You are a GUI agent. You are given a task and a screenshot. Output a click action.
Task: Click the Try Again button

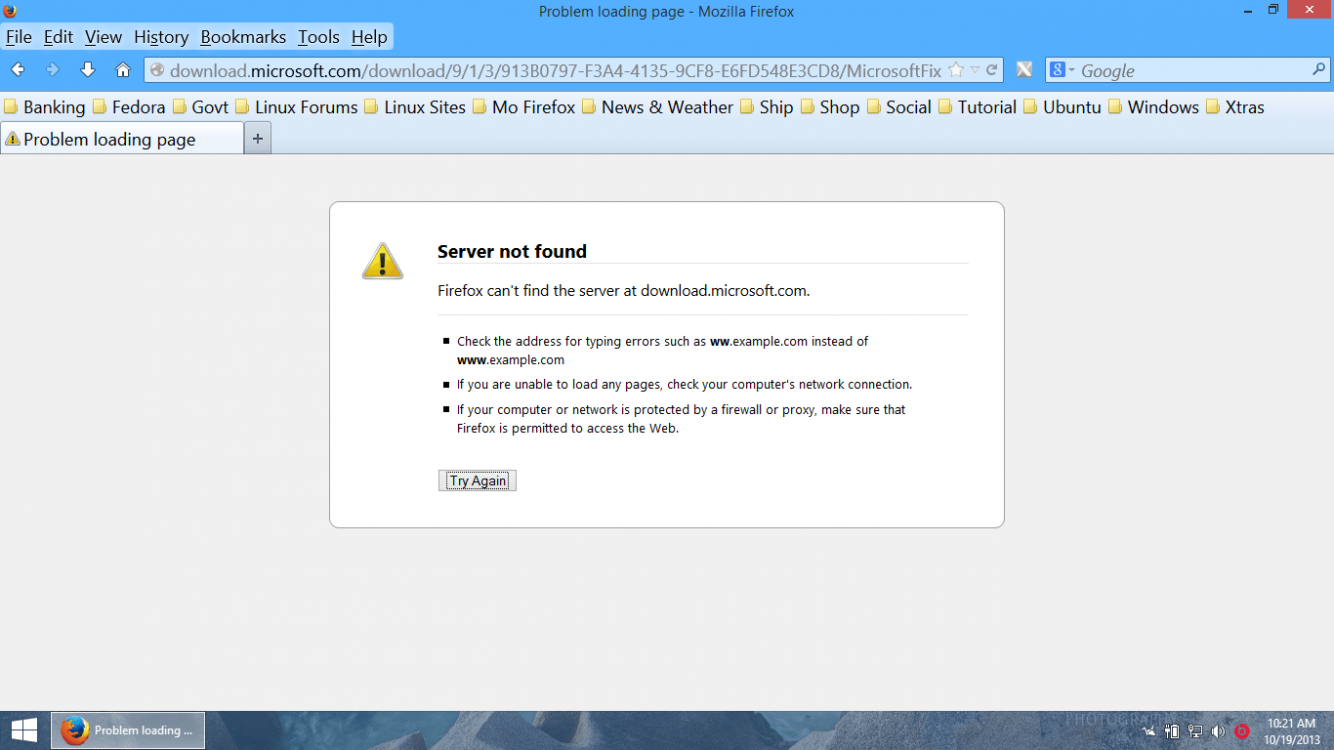(x=477, y=480)
